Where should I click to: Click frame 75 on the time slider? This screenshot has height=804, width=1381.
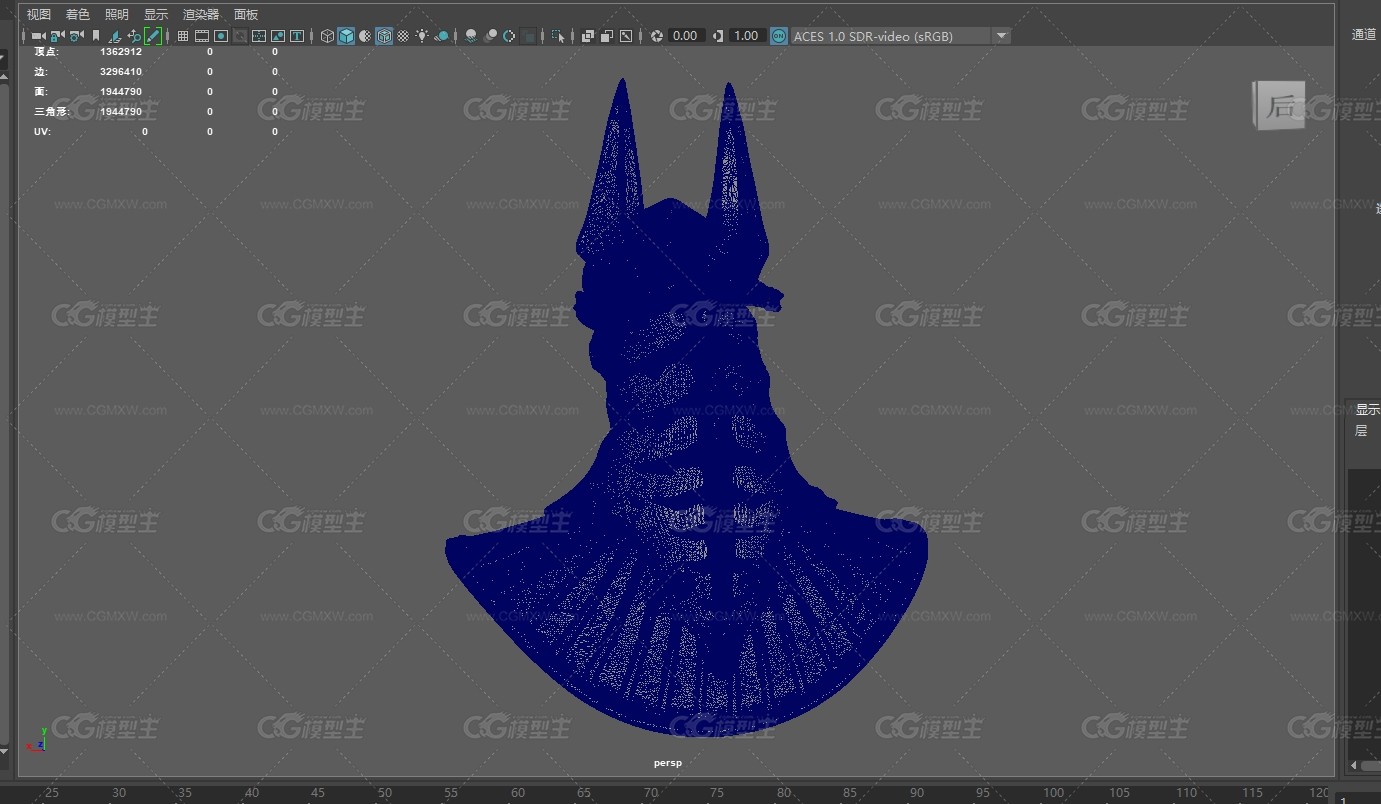(718, 793)
